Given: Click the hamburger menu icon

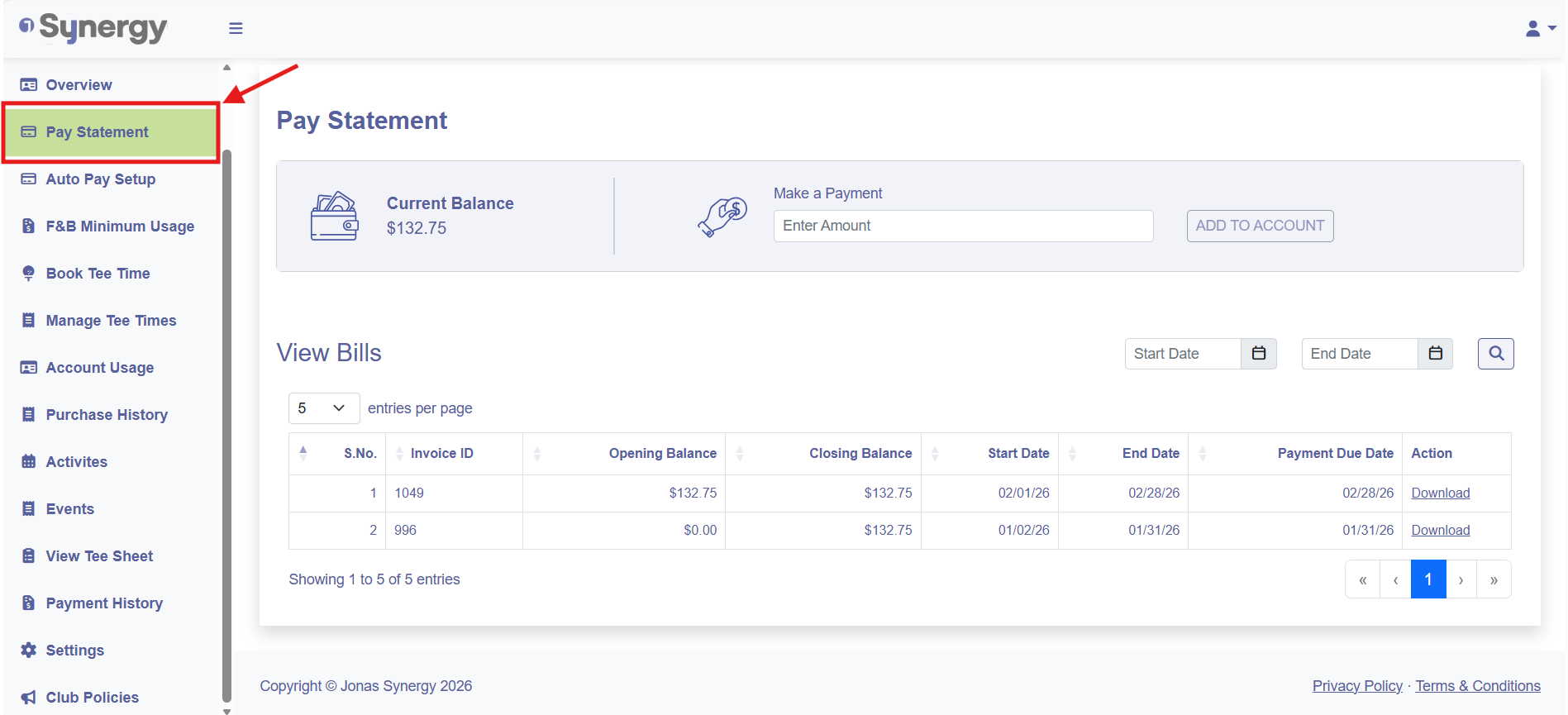Looking at the screenshot, I should pos(236,28).
